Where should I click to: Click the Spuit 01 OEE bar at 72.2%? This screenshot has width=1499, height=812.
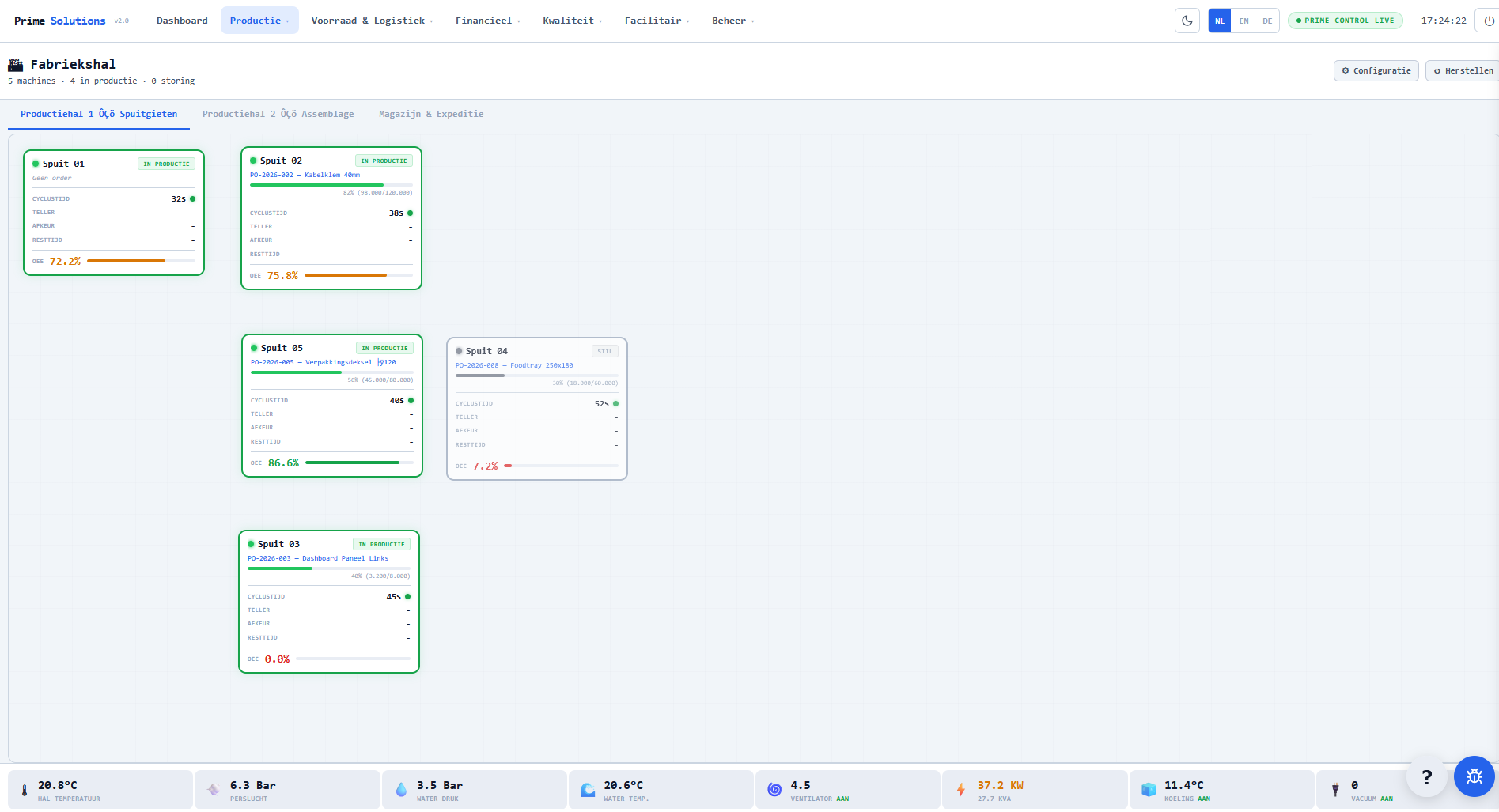(141, 261)
